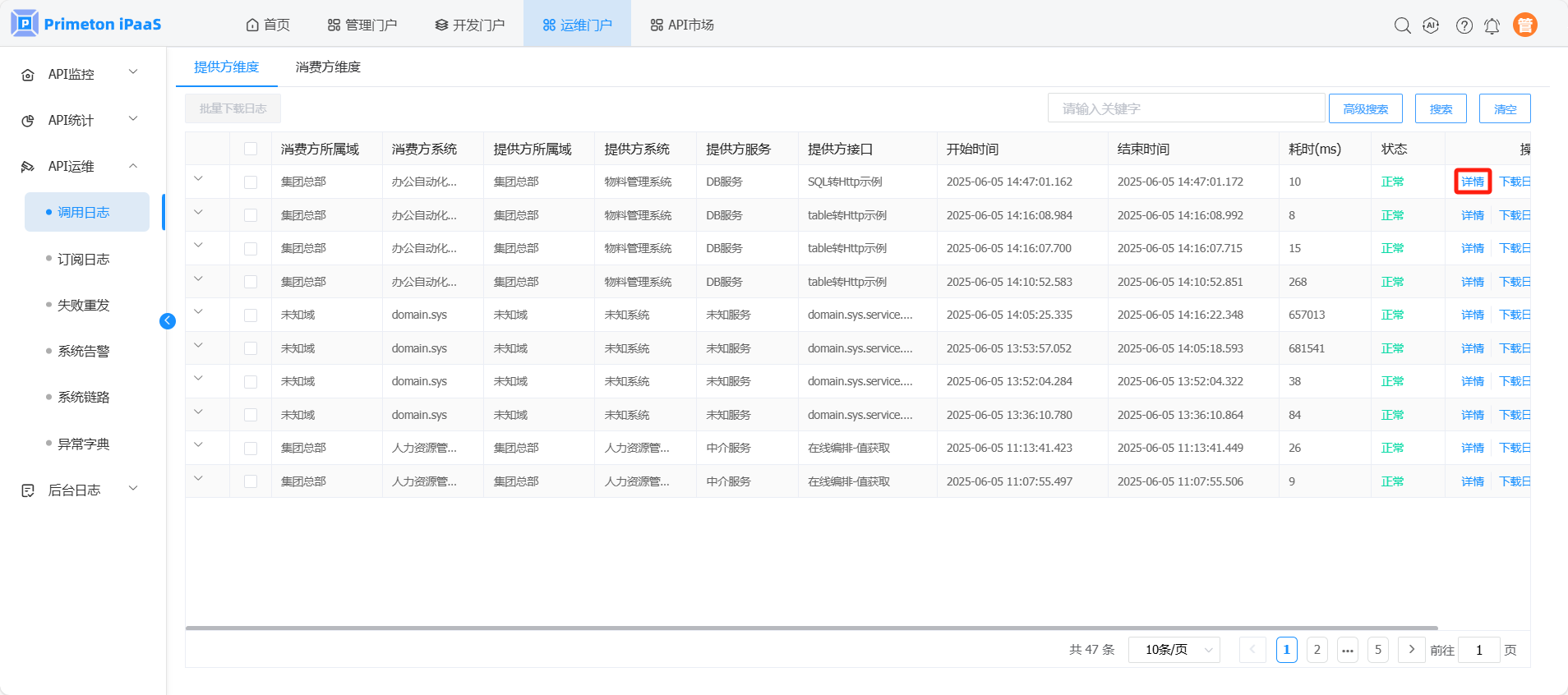This screenshot has width=1568, height=695.
Task: Click the search magnifier icon in header
Action: [1402, 25]
